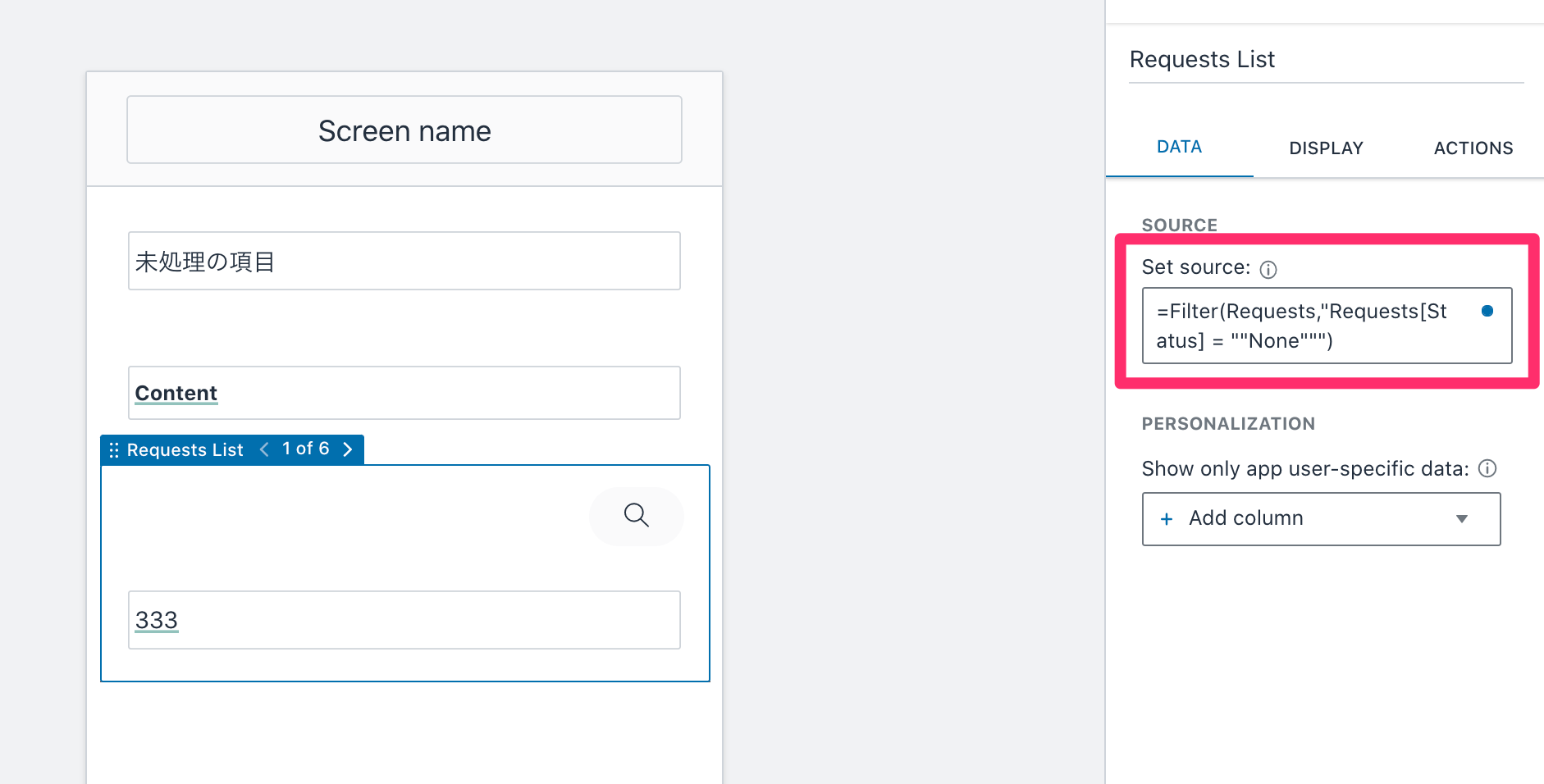The width and height of the screenshot is (1544, 784).
Task: Click the plus icon on Add column
Action: pyautogui.click(x=1166, y=518)
